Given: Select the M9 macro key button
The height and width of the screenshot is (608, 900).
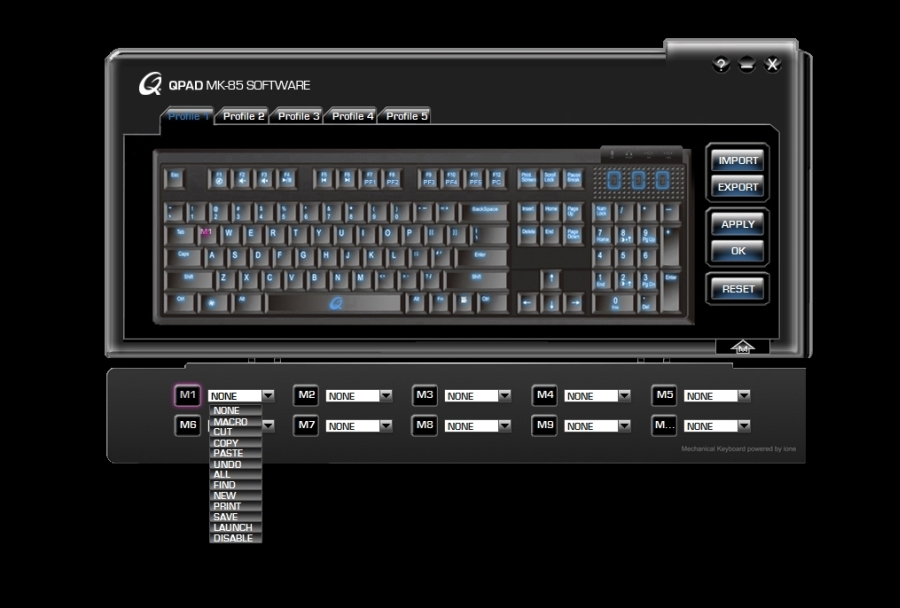Looking at the screenshot, I should (x=544, y=425).
